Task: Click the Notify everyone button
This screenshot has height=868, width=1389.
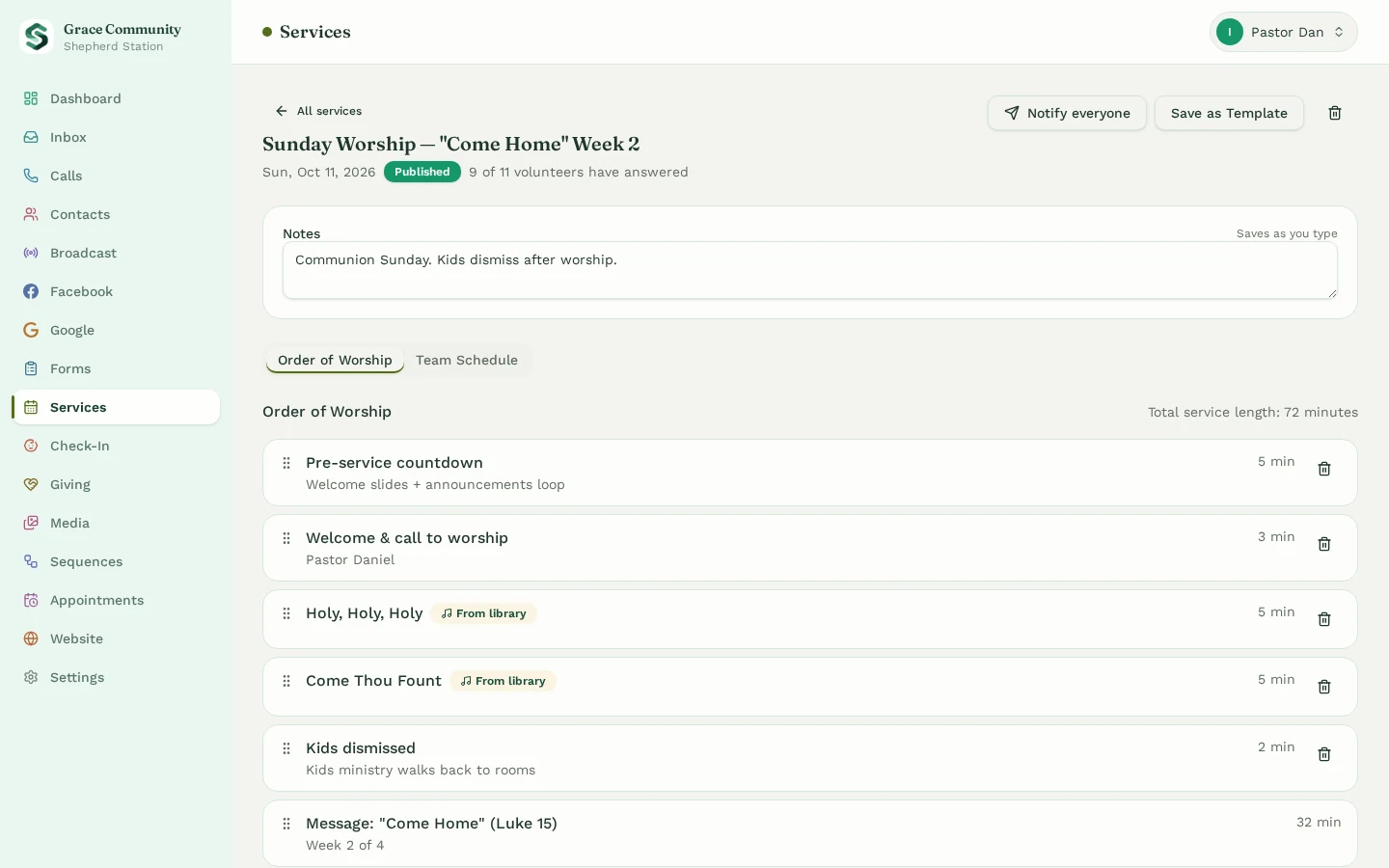Action: click(x=1067, y=113)
